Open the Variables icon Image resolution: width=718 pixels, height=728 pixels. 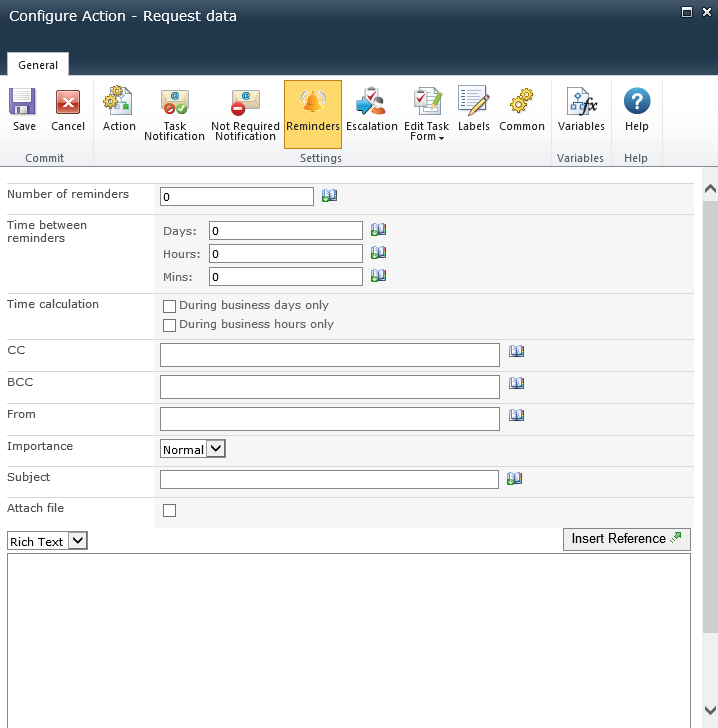pyautogui.click(x=581, y=111)
